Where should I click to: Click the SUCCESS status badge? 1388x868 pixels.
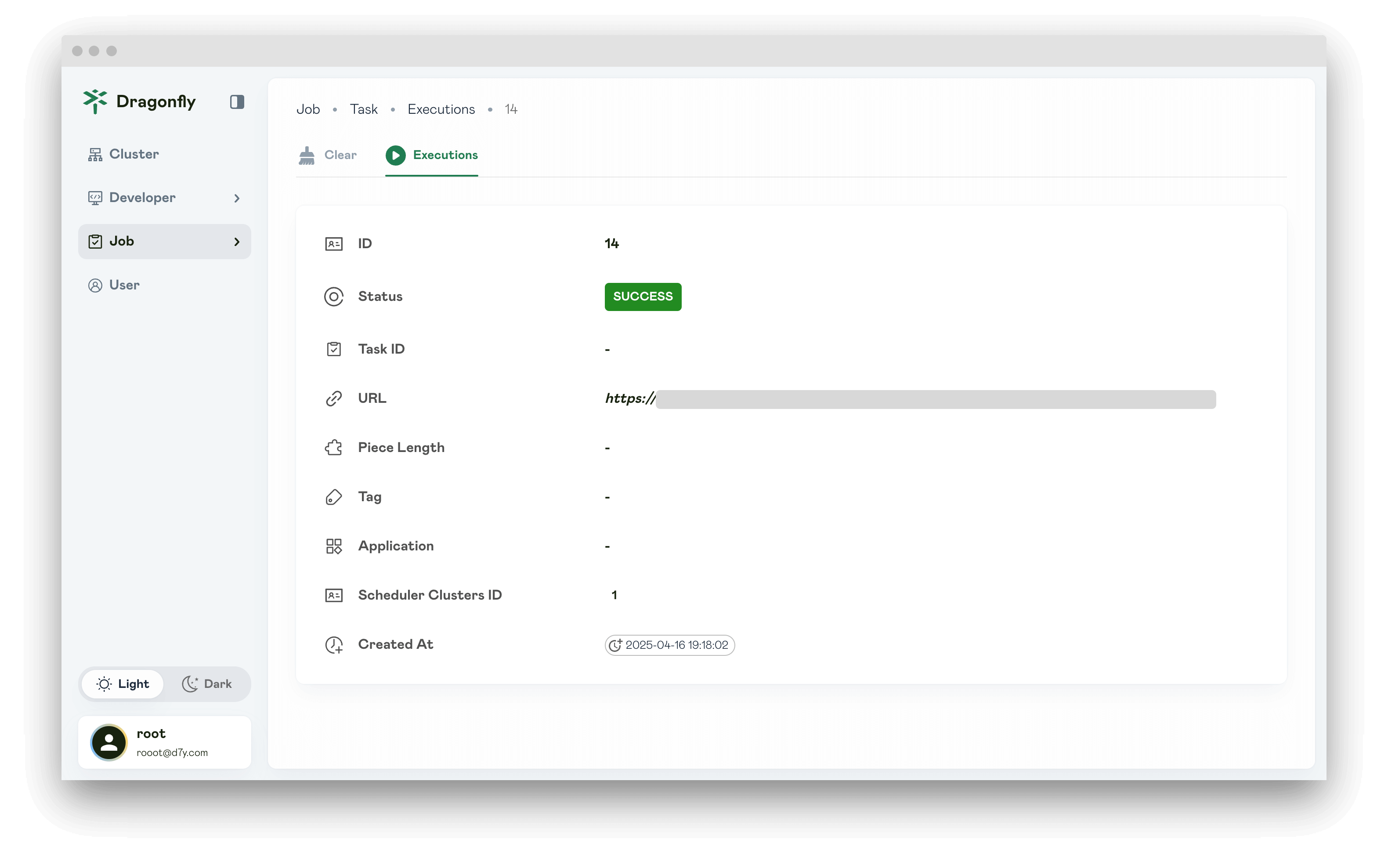pos(643,297)
